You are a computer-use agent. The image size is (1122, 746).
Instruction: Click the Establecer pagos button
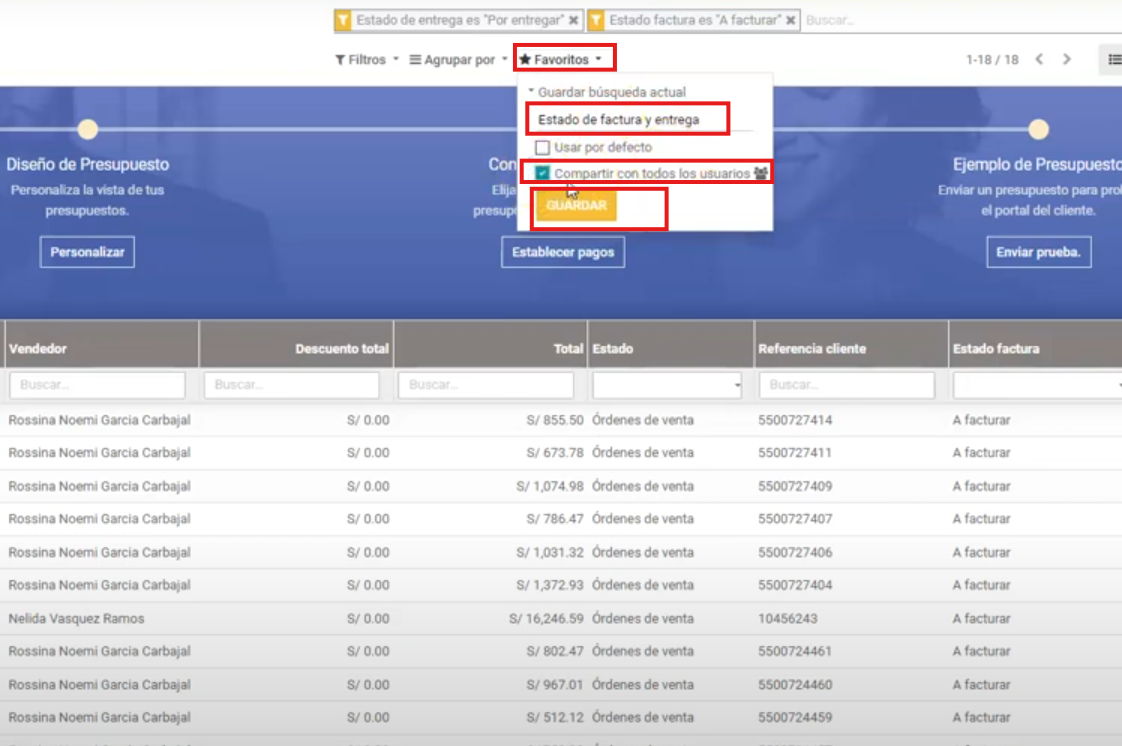point(563,252)
